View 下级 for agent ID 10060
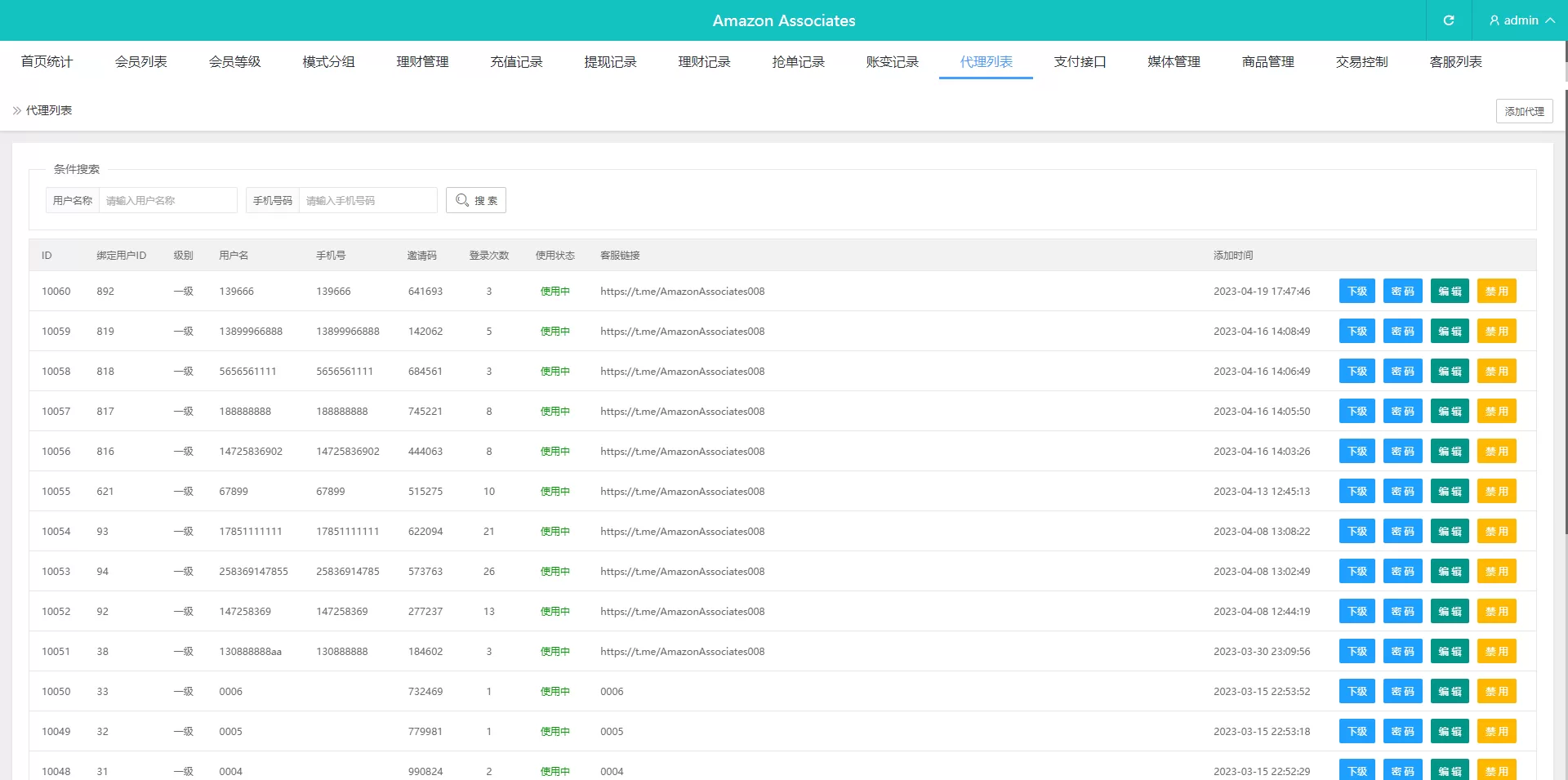Screen dimensions: 1568x780 point(1356,292)
